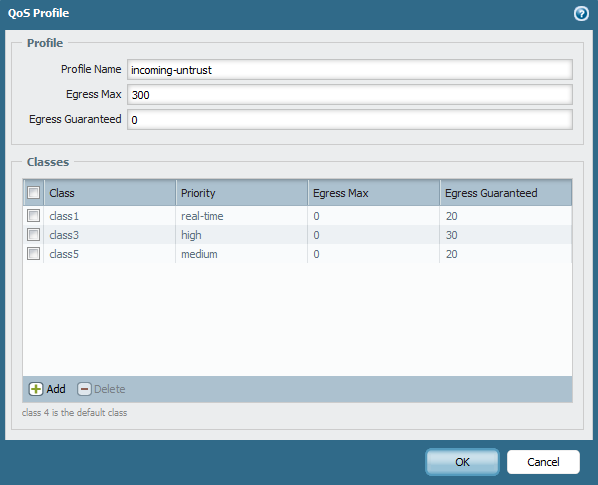Toggle the select-all checkbox in header
Image resolution: width=598 pixels, height=485 pixels.
[x=34, y=193]
